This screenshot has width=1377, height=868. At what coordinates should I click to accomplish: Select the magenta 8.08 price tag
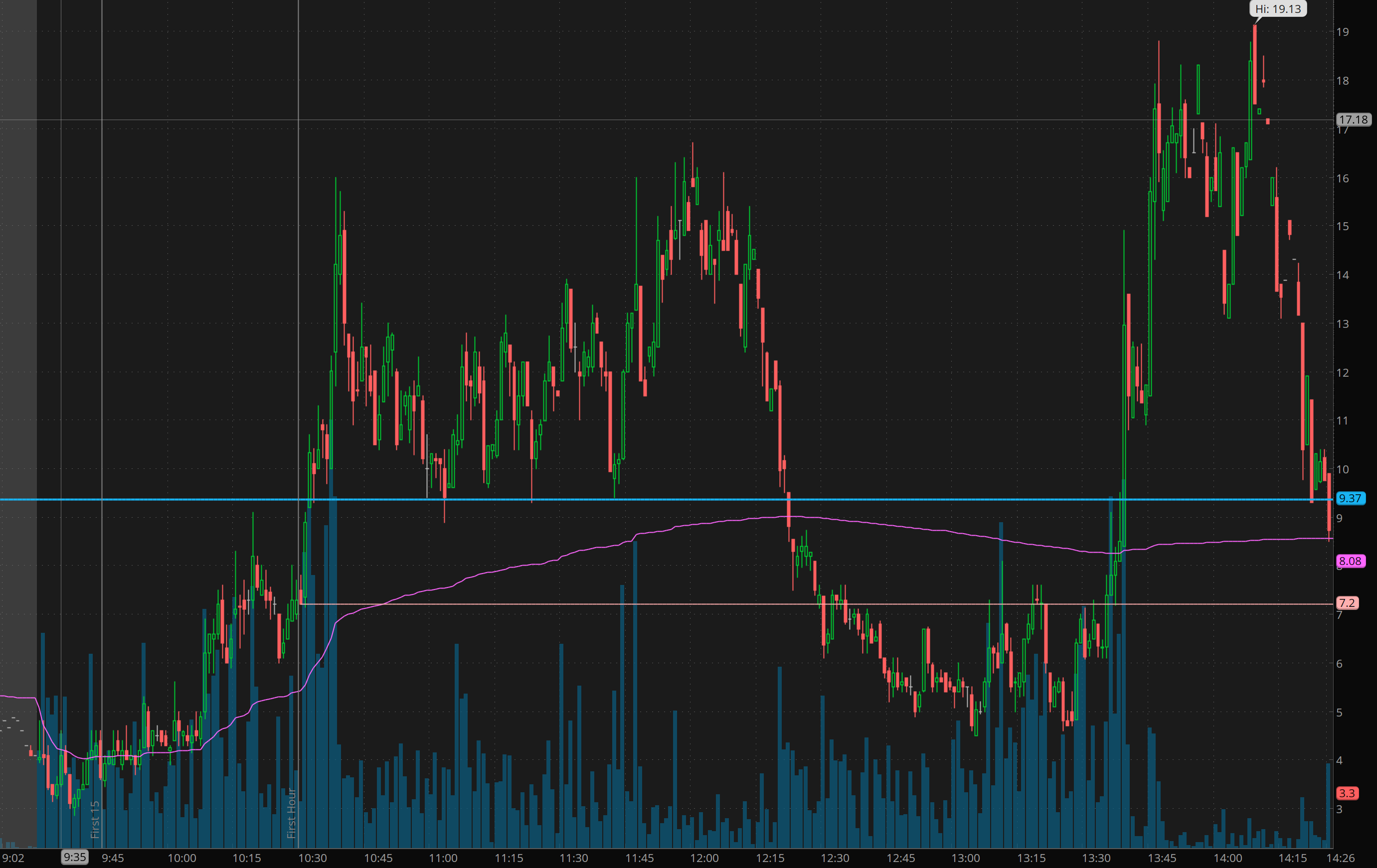[x=1350, y=561]
